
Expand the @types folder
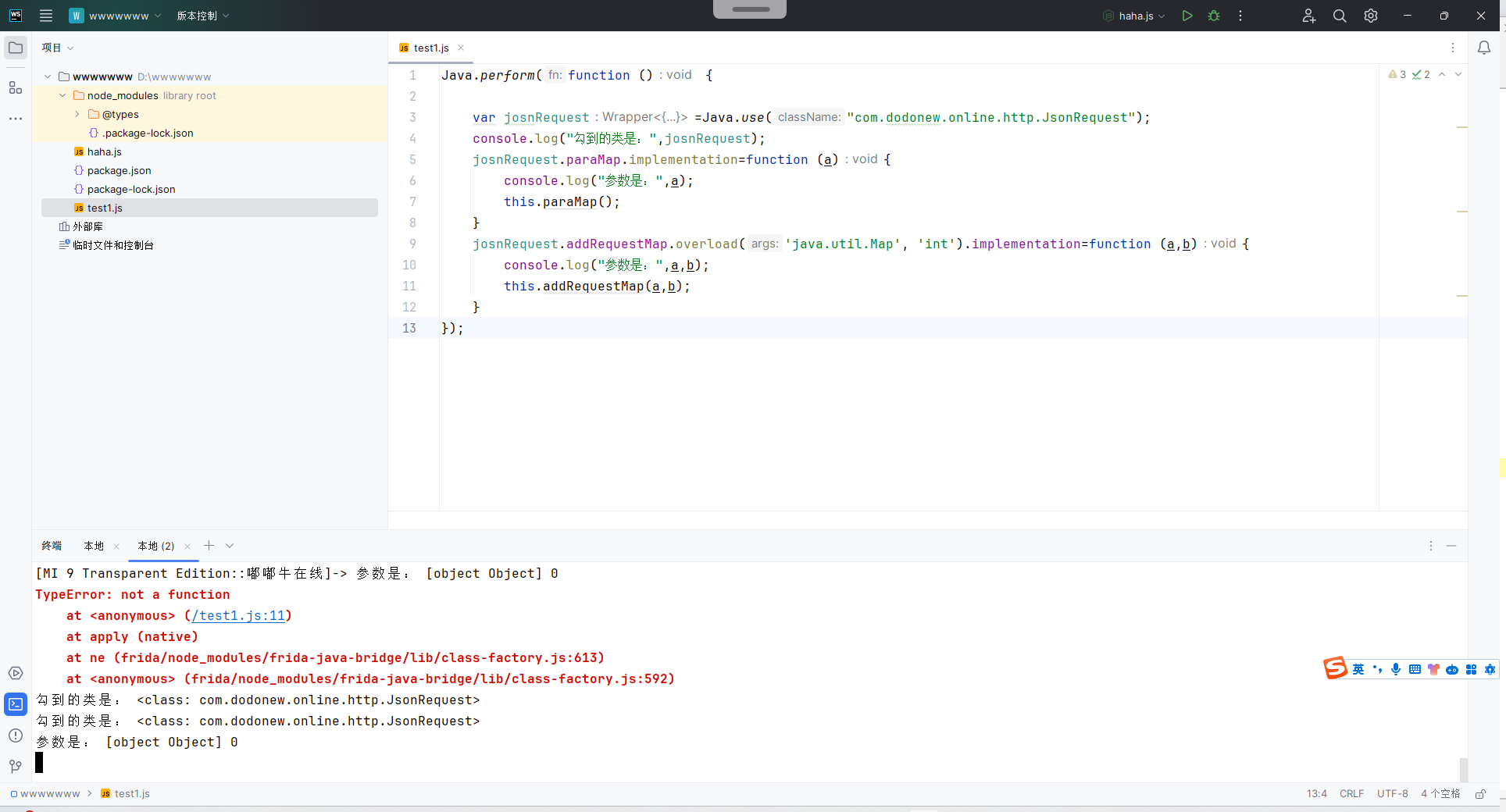[x=77, y=114]
